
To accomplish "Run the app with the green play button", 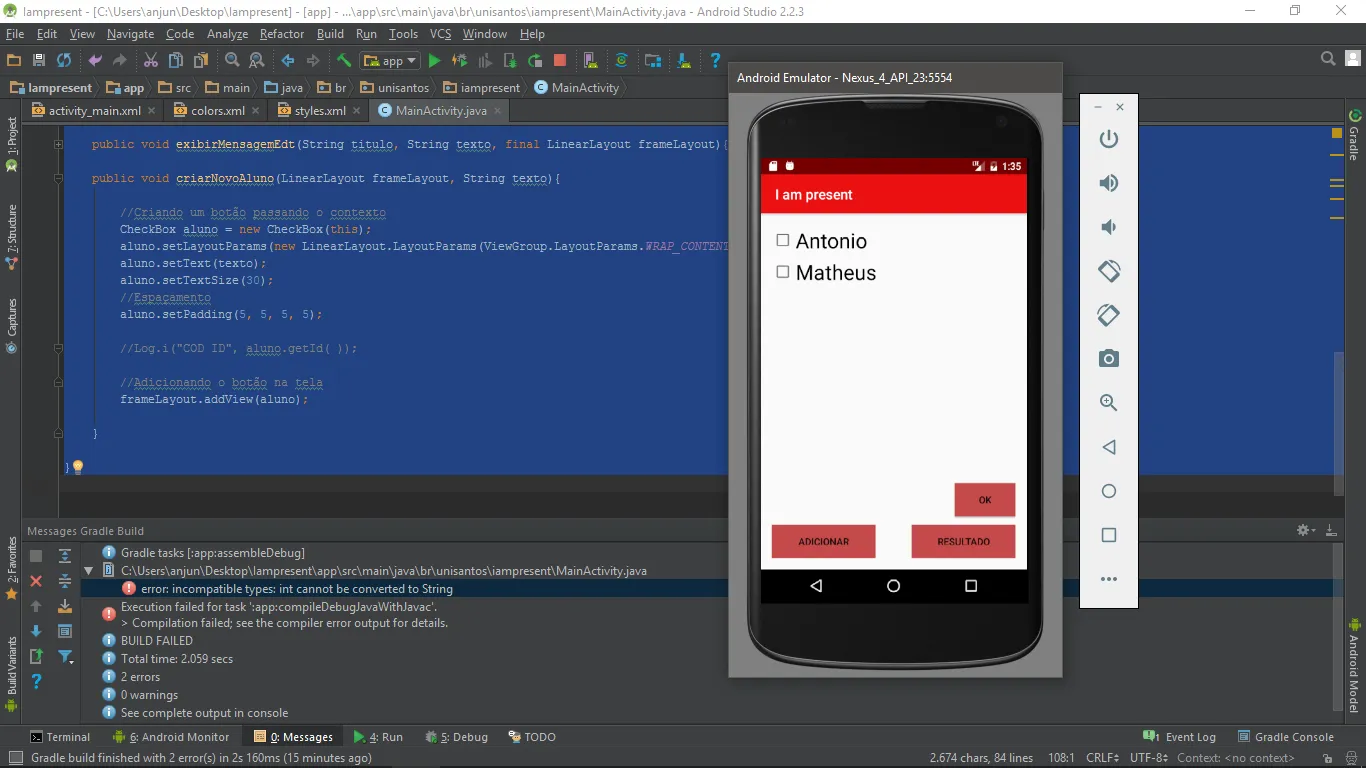I will pos(434,61).
